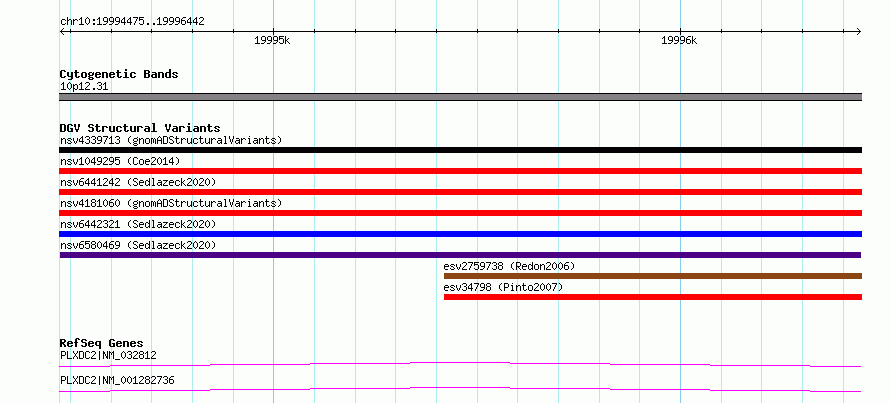Click the nsv4181060 gnomAD variant label
890x403 pixels.
click(171, 203)
